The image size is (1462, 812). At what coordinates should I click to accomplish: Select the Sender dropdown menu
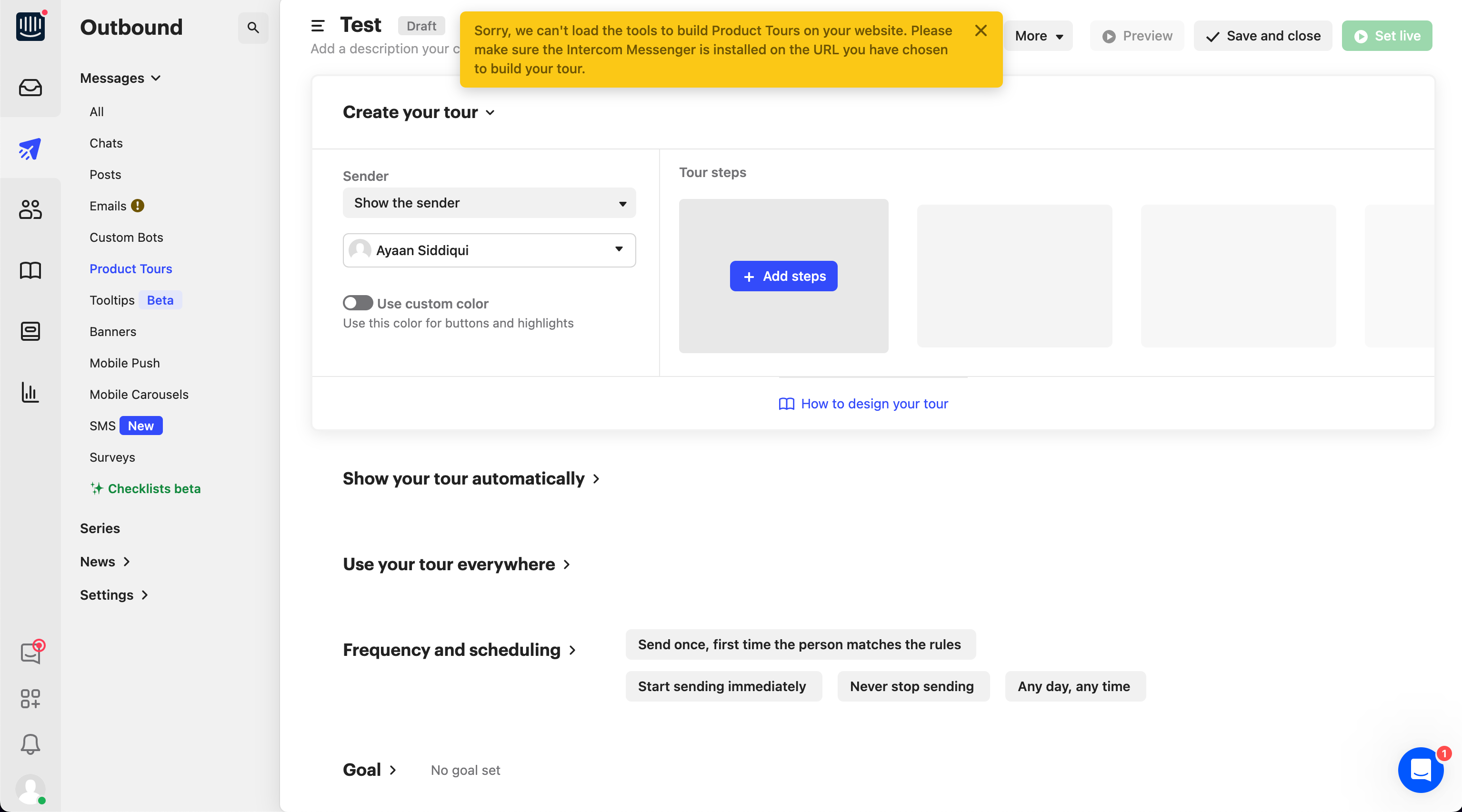tap(489, 202)
